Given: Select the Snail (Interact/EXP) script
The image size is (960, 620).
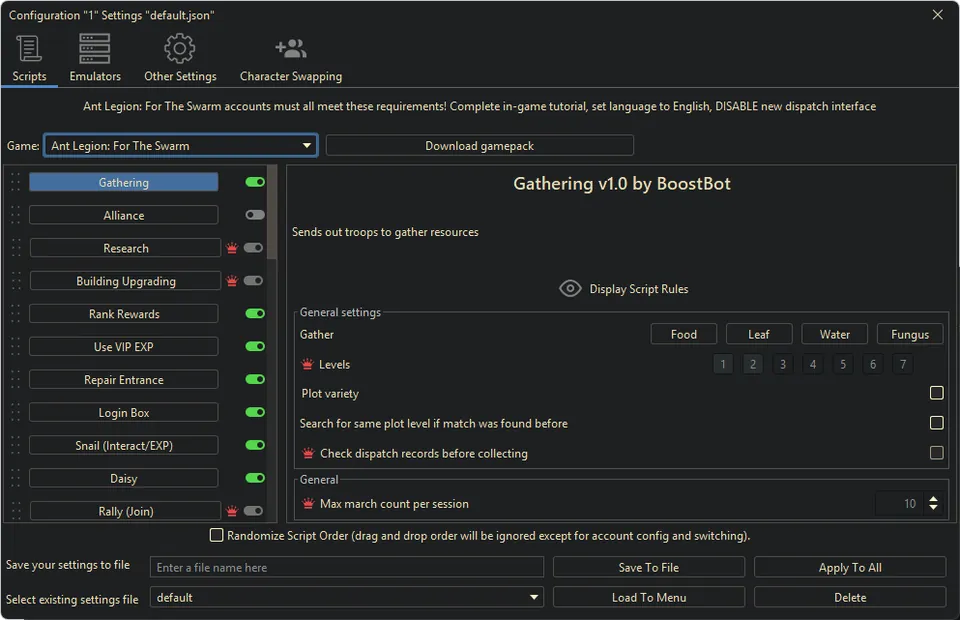Looking at the screenshot, I should click(124, 445).
